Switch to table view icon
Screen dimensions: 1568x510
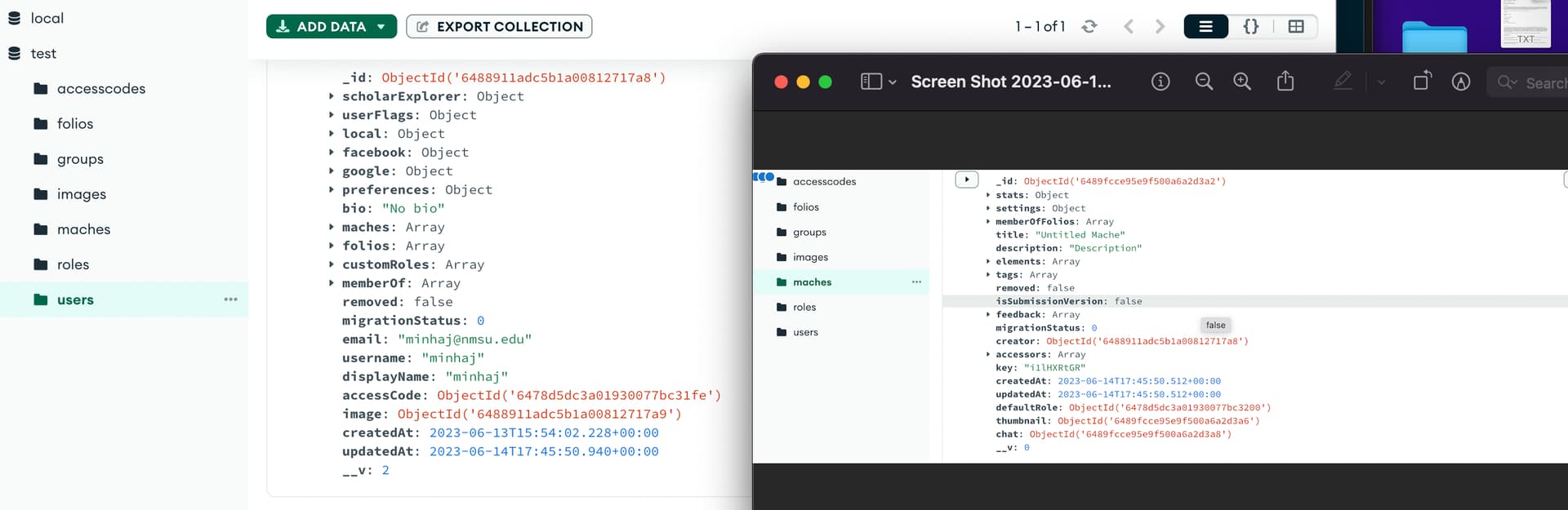coord(1295,27)
